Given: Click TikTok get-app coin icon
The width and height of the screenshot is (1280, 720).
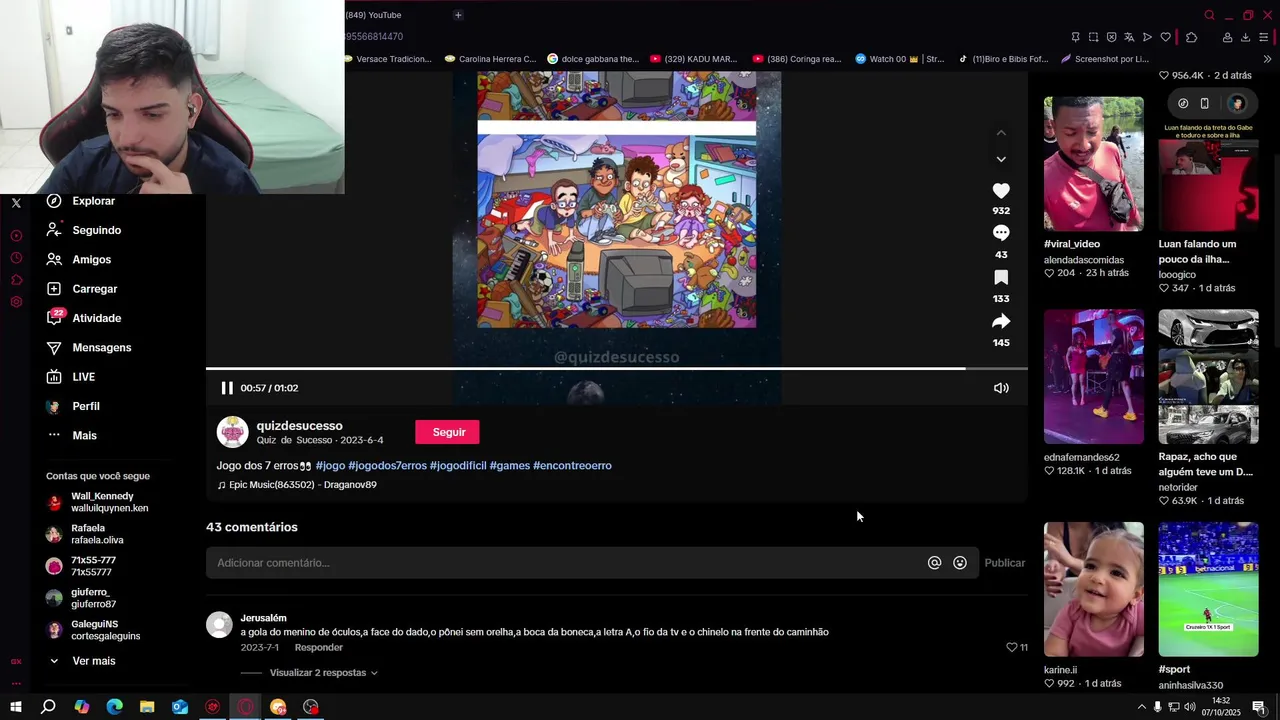Looking at the screenshot, I should 1183,103.
